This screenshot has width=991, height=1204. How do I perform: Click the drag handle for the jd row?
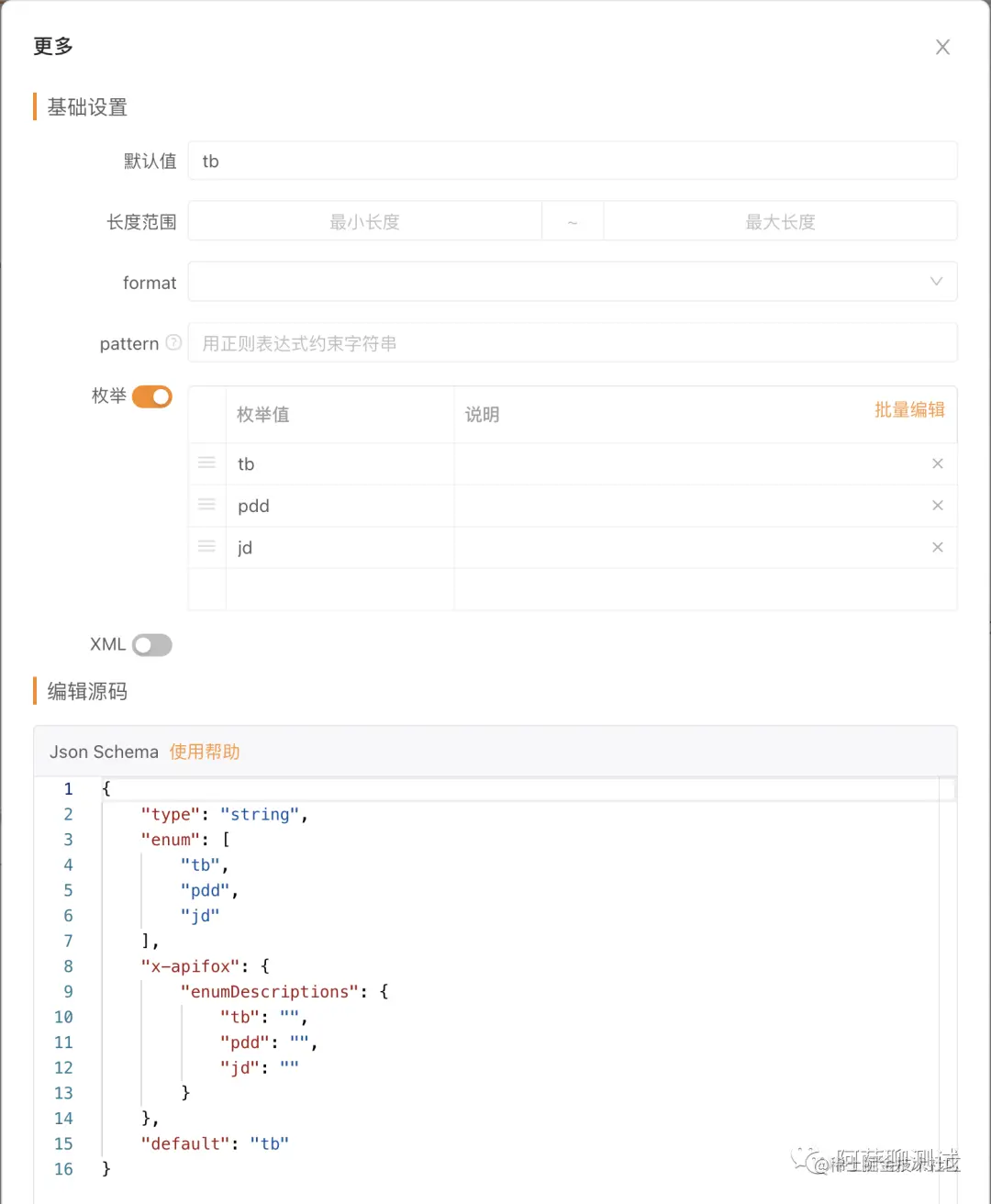(206, 547)
